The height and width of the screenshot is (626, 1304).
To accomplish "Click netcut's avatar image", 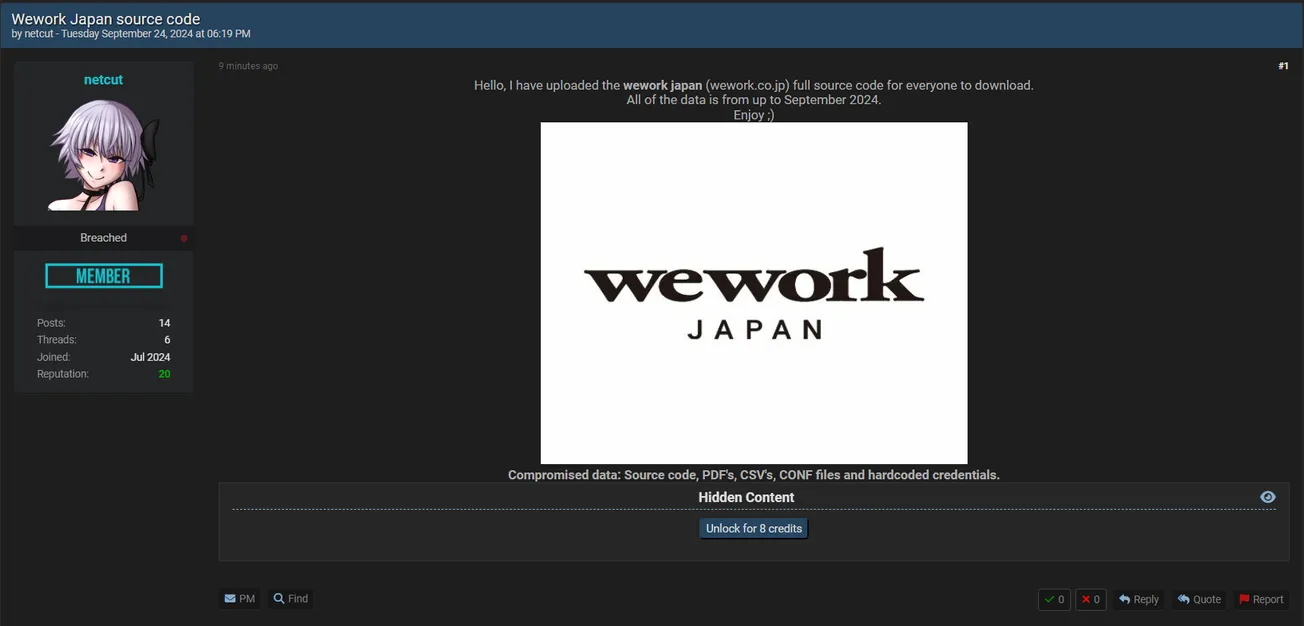I will coord(103,154).
